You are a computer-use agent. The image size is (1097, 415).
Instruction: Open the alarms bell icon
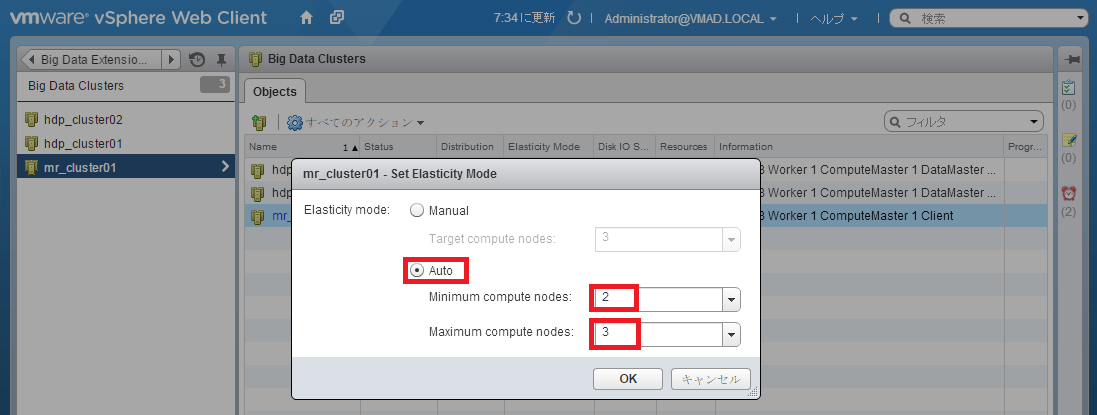pos(1068,193)
